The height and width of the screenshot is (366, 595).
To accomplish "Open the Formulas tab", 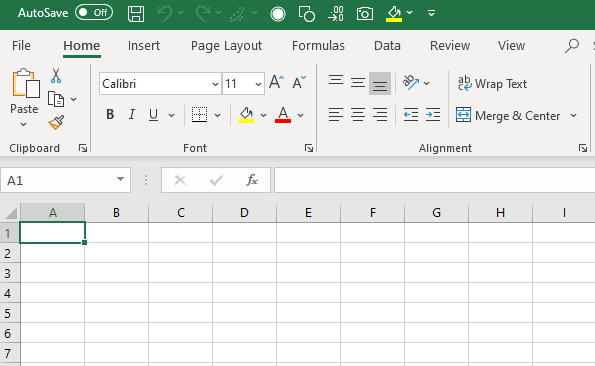I will coord(318,46).
